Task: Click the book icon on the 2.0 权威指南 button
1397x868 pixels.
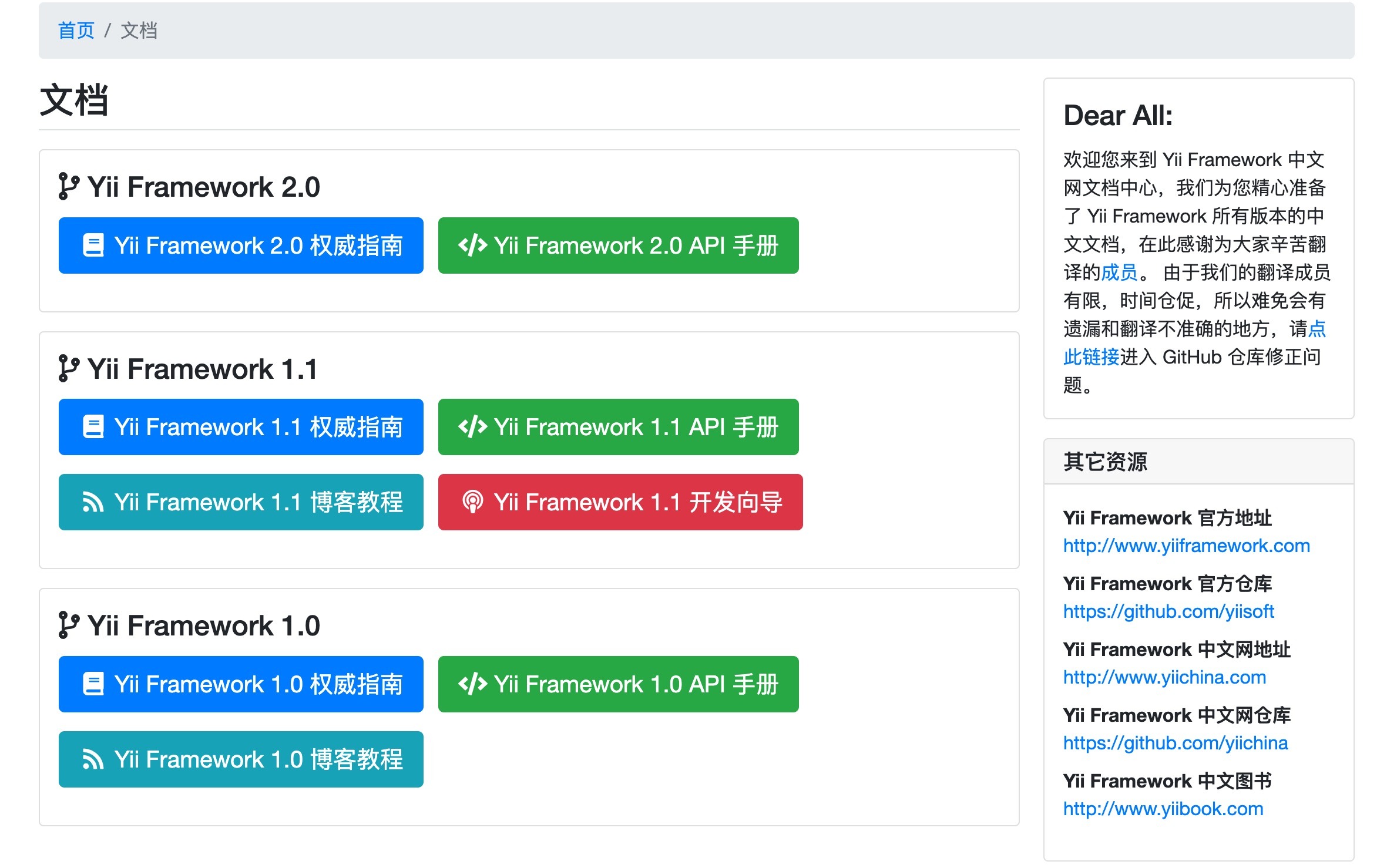Action: tap(93, 245)
